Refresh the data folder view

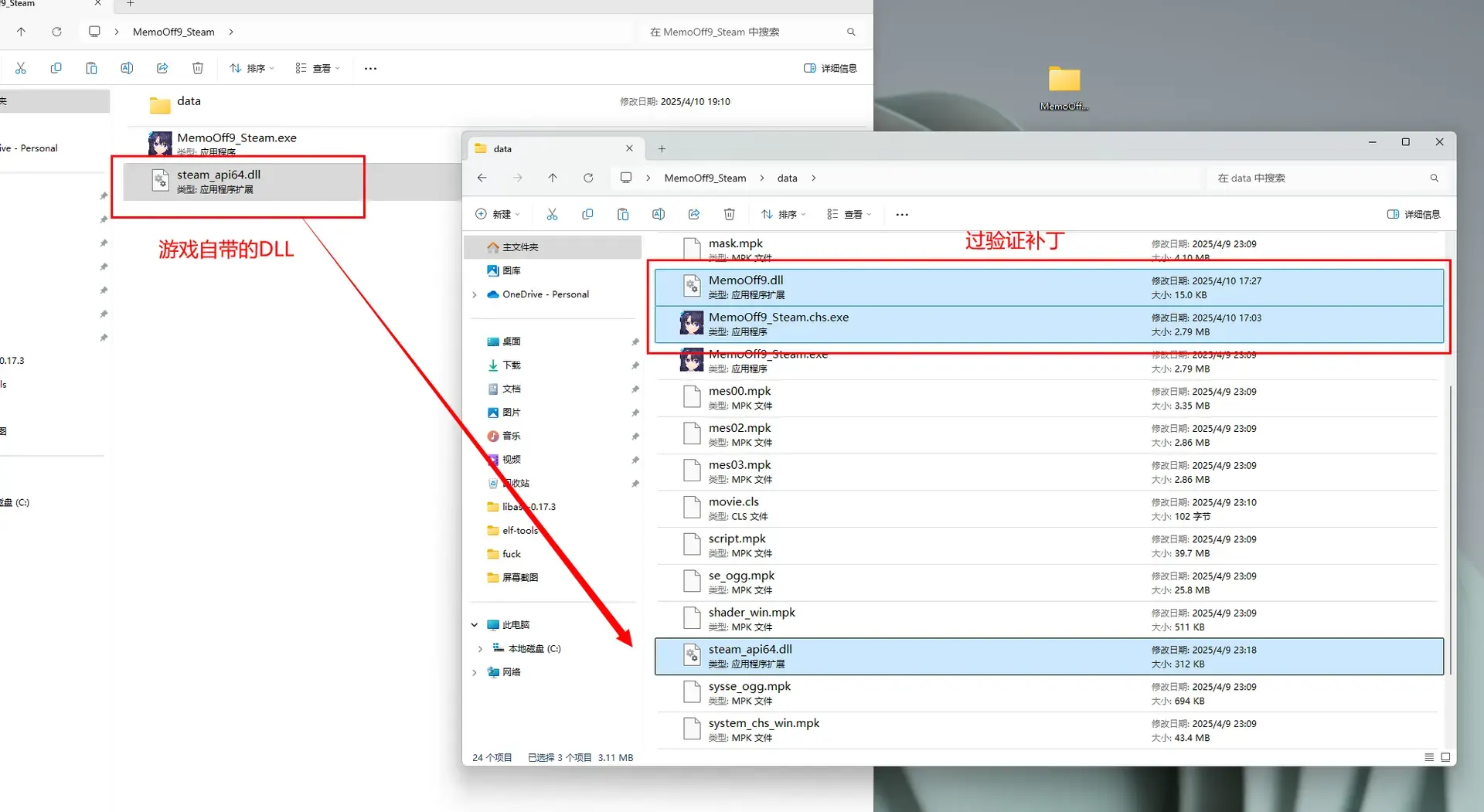(x=588, y=178)
